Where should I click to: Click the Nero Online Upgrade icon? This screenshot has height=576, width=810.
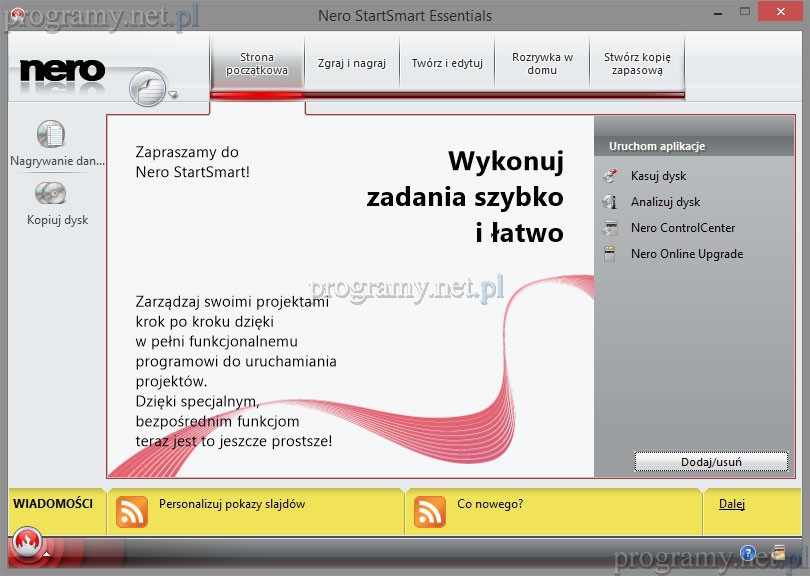tap(611, 254)
